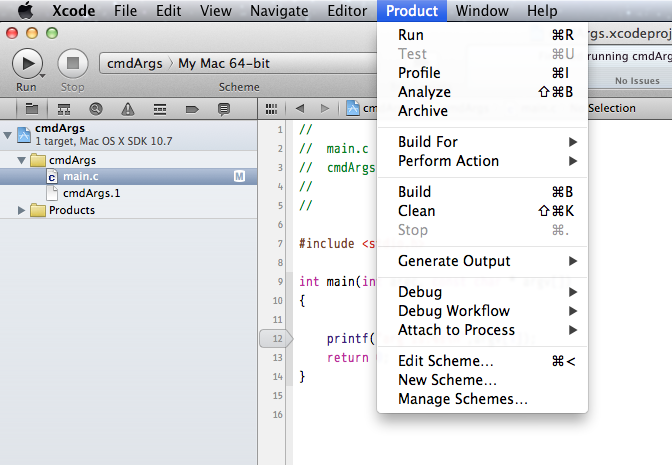Click the green zoom window button
The width and height of the screenshot is (672, 465).
click(x=52, y=33)
